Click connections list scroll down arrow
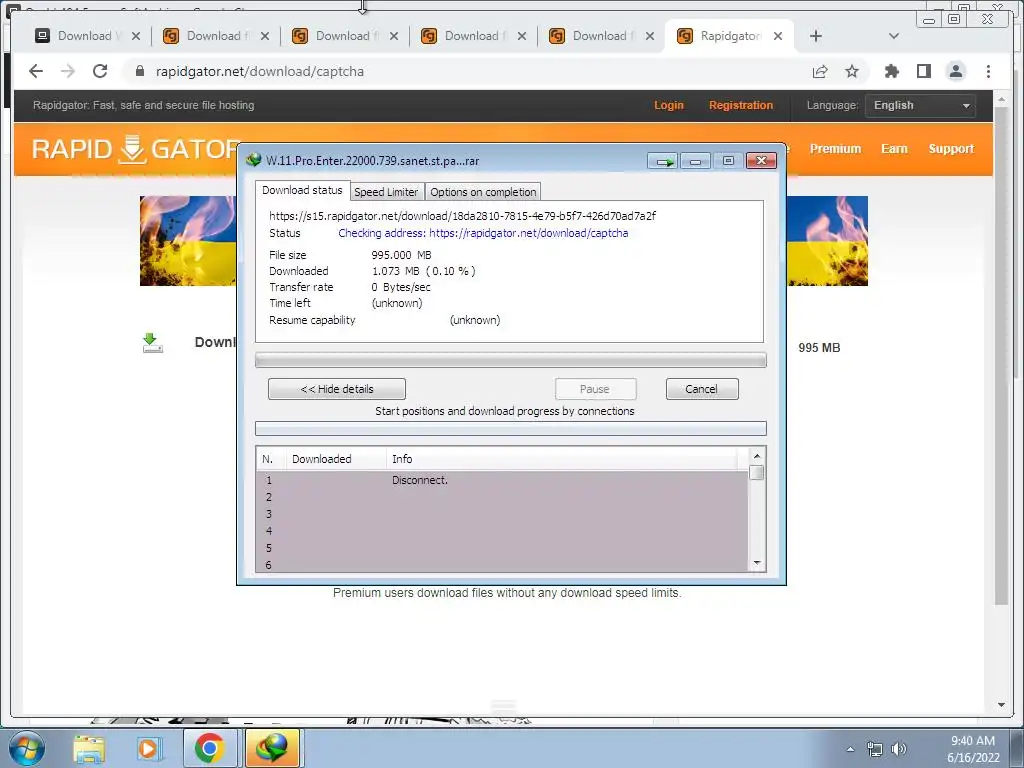Viewport: 1024px width, 768px height. click(757, 563)
